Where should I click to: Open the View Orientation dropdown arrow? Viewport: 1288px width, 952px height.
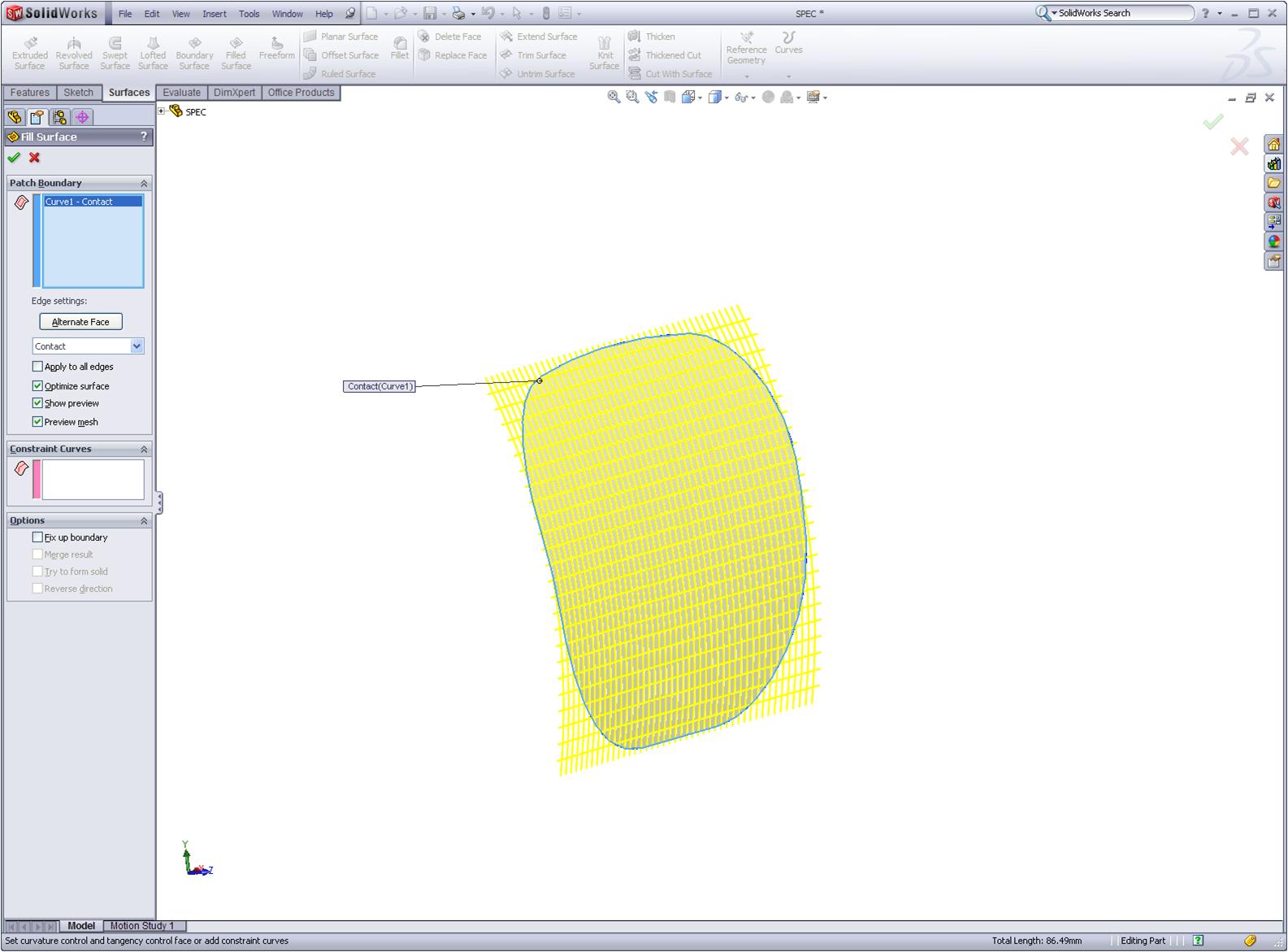[700, 98]
